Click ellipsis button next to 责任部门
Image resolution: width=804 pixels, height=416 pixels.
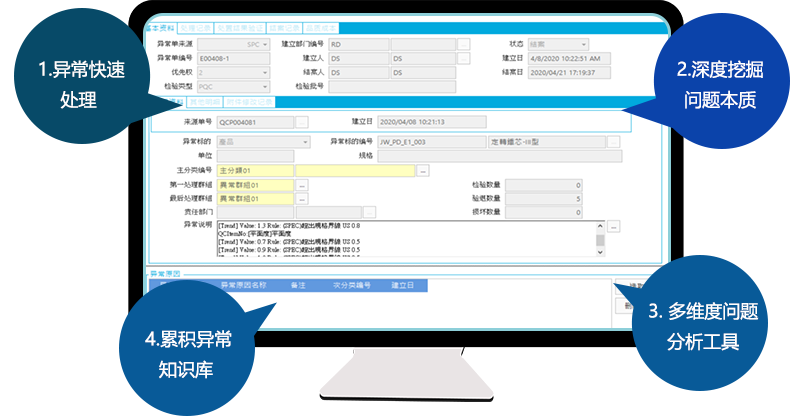tap(369, 212)
